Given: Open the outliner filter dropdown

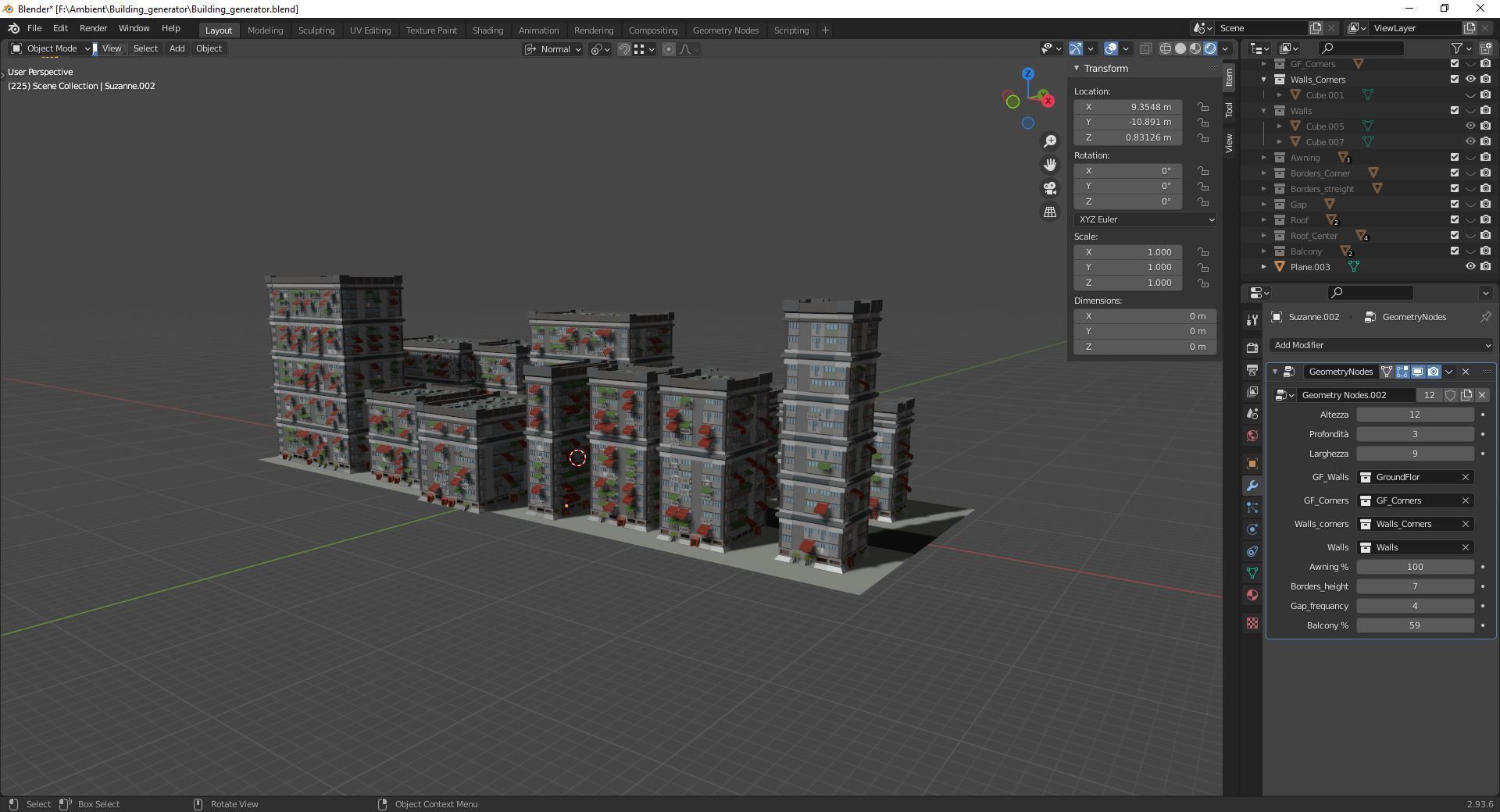Looking at the screenshot, I should tap(1461, 48).
